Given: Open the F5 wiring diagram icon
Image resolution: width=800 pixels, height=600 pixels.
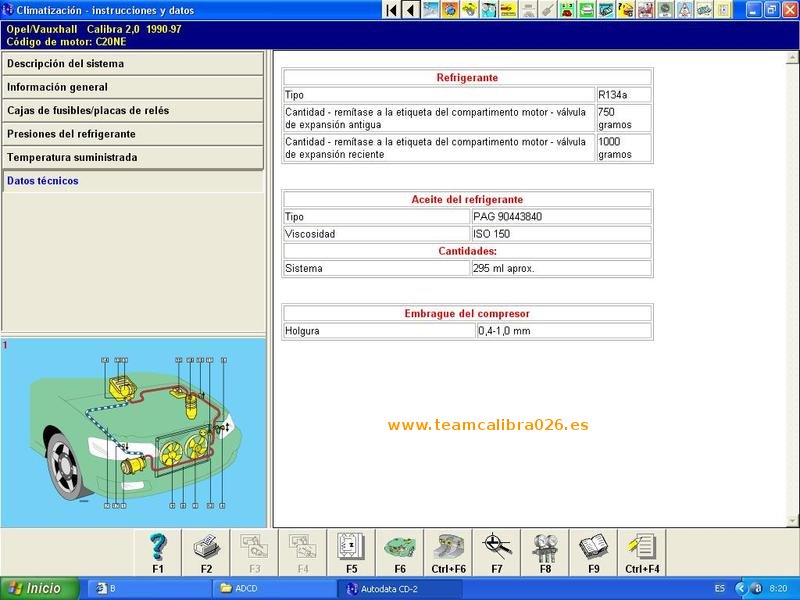Looking at the screenshot, I should click(x=351, y=552).
